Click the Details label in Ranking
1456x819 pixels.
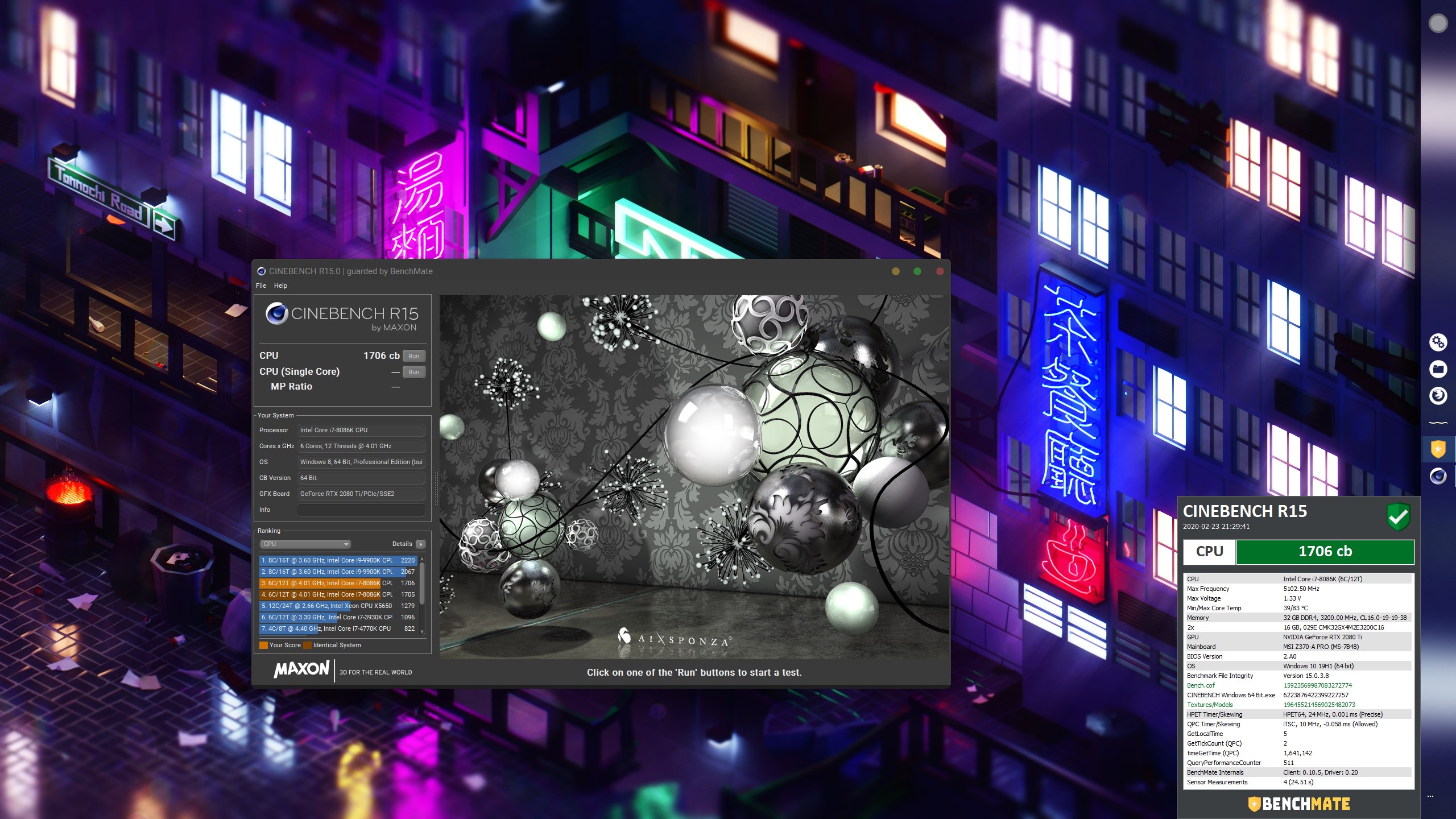tap(402, 544)
